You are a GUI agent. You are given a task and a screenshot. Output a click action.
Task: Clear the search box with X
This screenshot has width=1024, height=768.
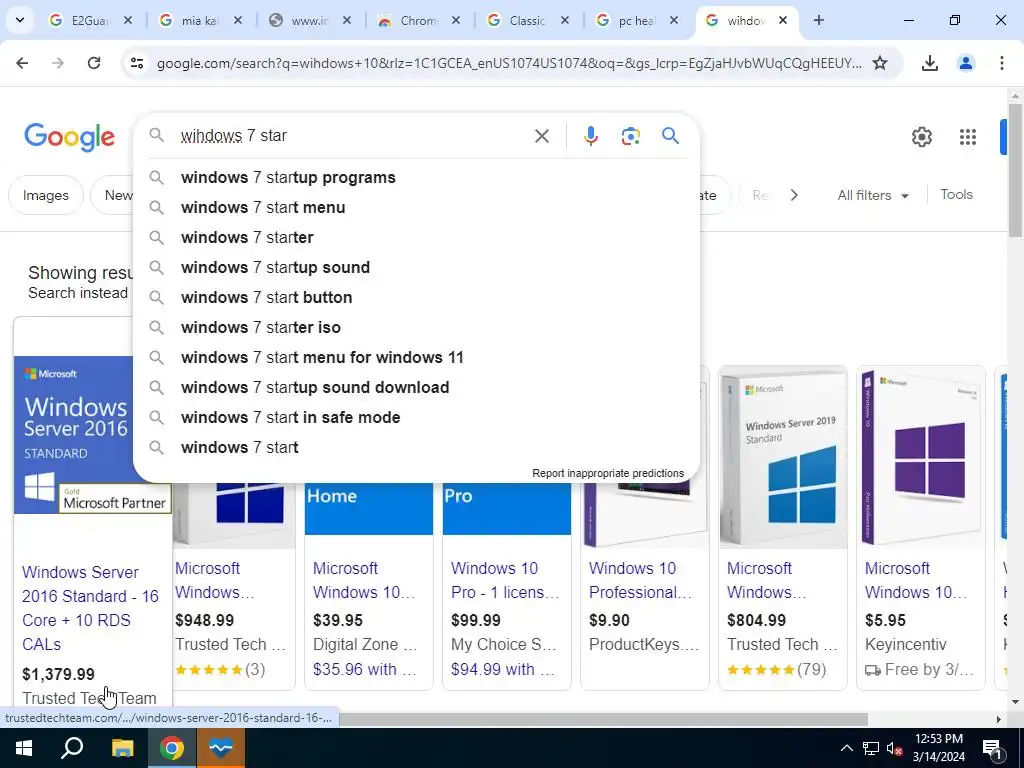[x=541, y=136]
